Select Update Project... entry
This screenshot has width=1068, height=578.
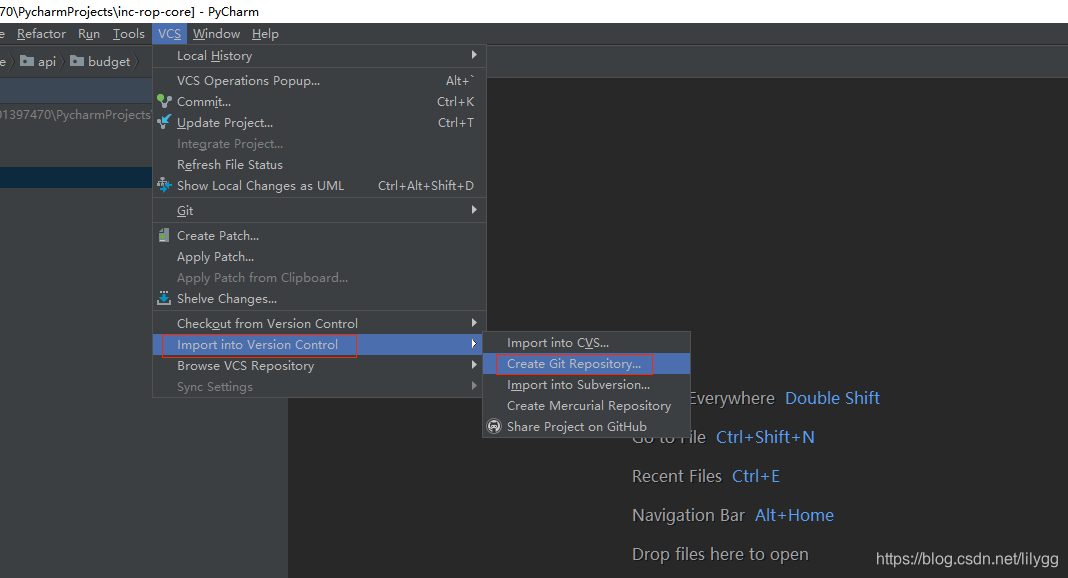319,123
